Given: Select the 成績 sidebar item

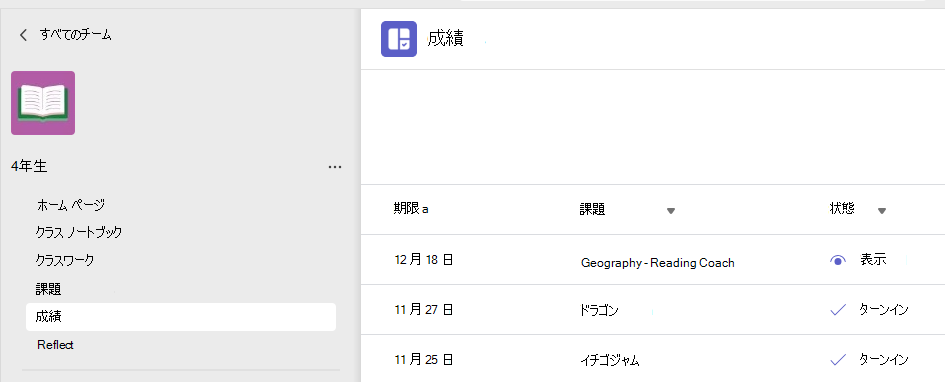Looking at the screenshot, I should (x=181, y=317).
